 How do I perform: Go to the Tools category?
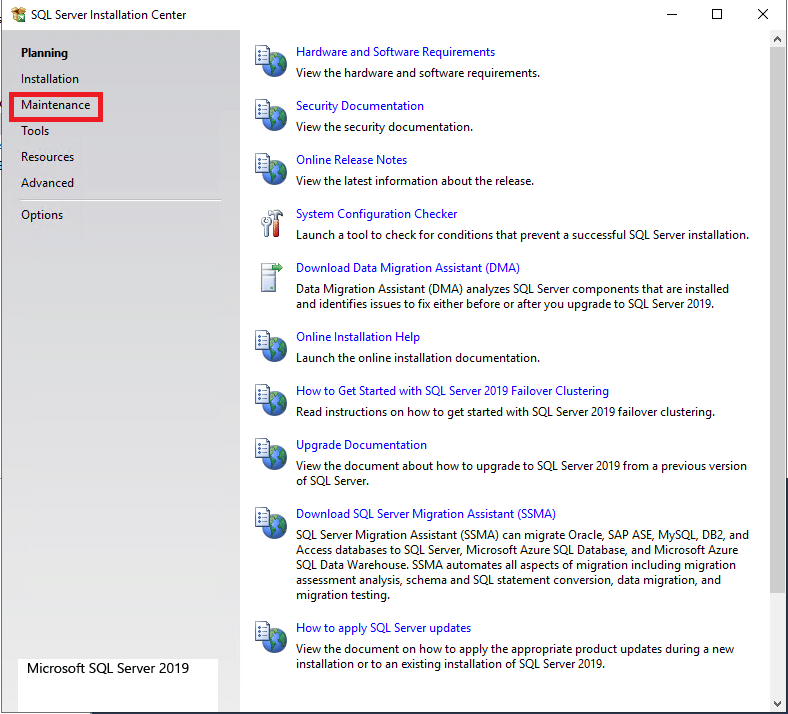point(35,131)
